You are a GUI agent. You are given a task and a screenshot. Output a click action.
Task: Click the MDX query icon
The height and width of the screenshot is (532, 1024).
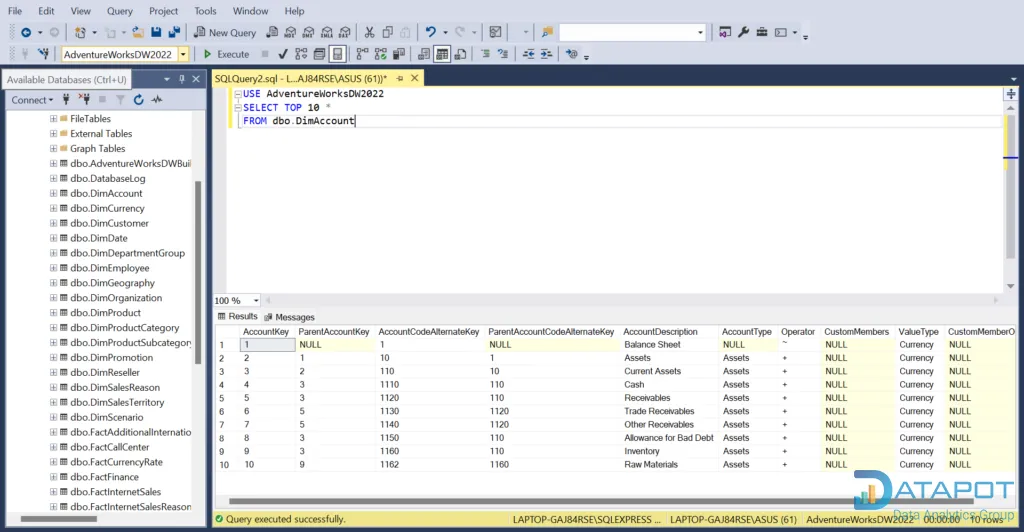tap(290, 32)
